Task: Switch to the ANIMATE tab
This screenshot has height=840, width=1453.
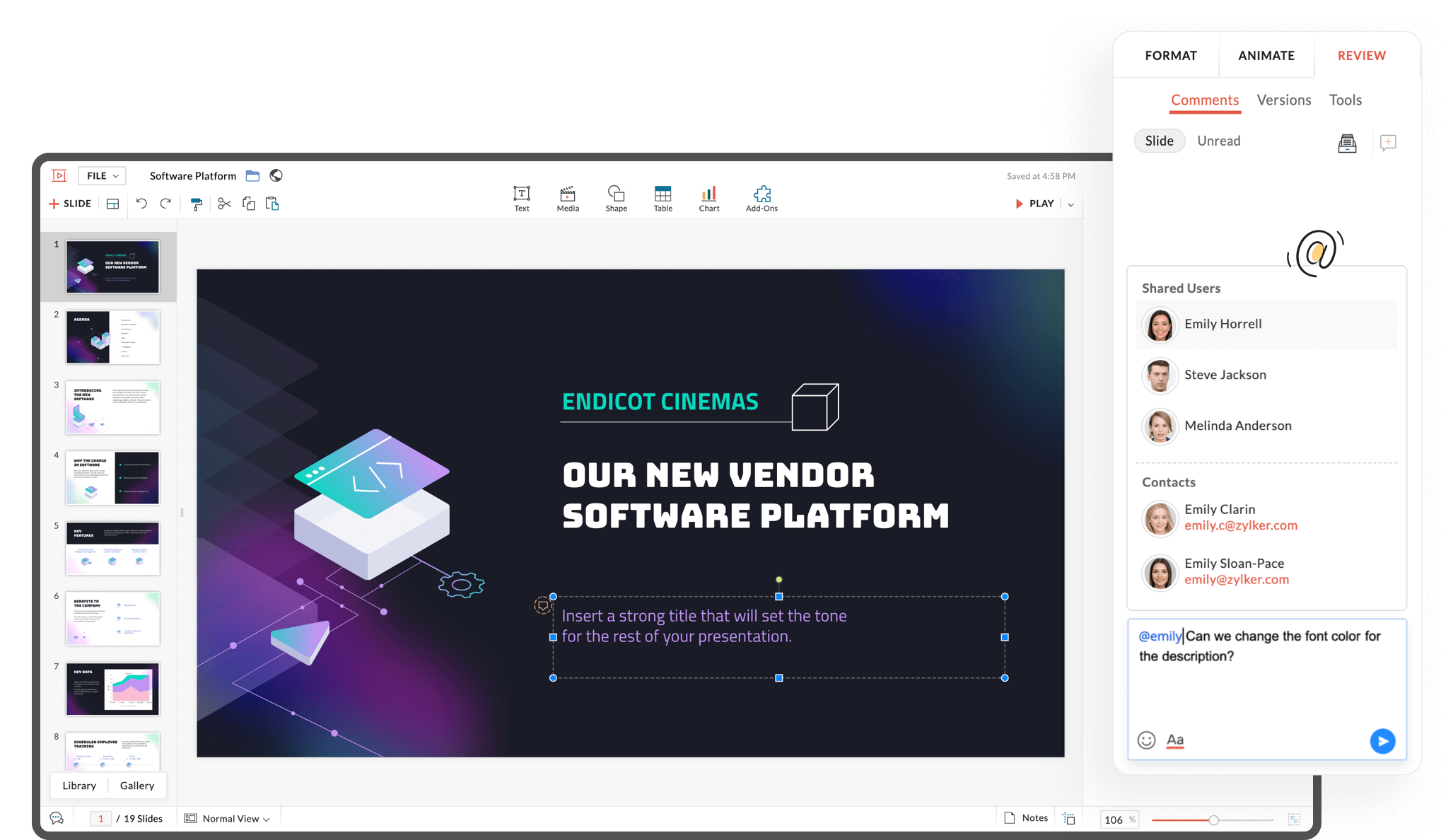Action: coord(1266,55)
